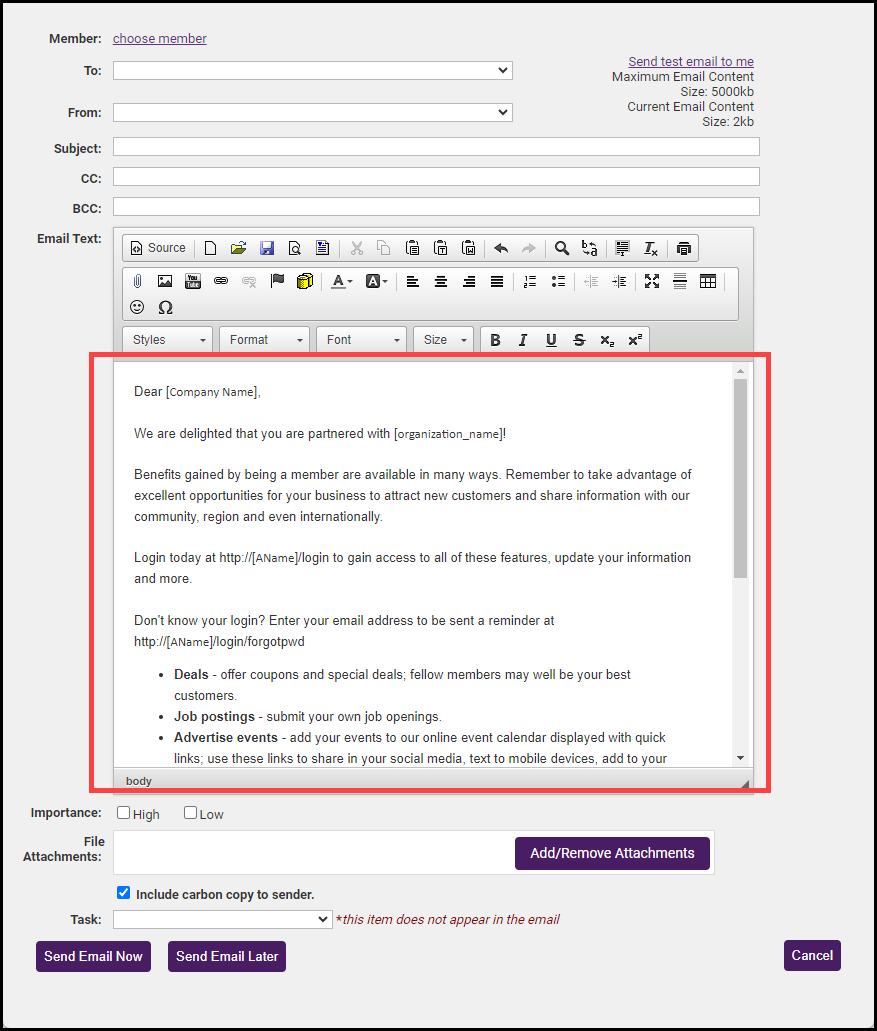This screenshot has height=1031, width=877.
Task: Insert a horizontal line
Action: (x=680, y=281)
